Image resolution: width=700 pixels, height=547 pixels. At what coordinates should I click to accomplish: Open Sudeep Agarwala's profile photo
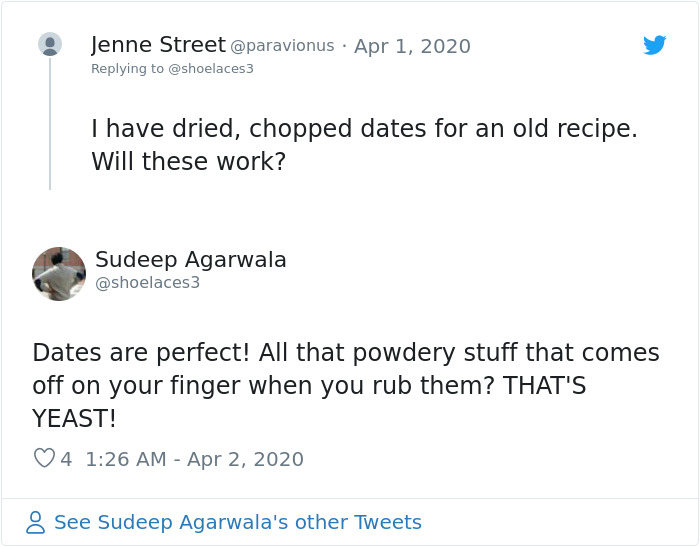click(x=59, y=273)
